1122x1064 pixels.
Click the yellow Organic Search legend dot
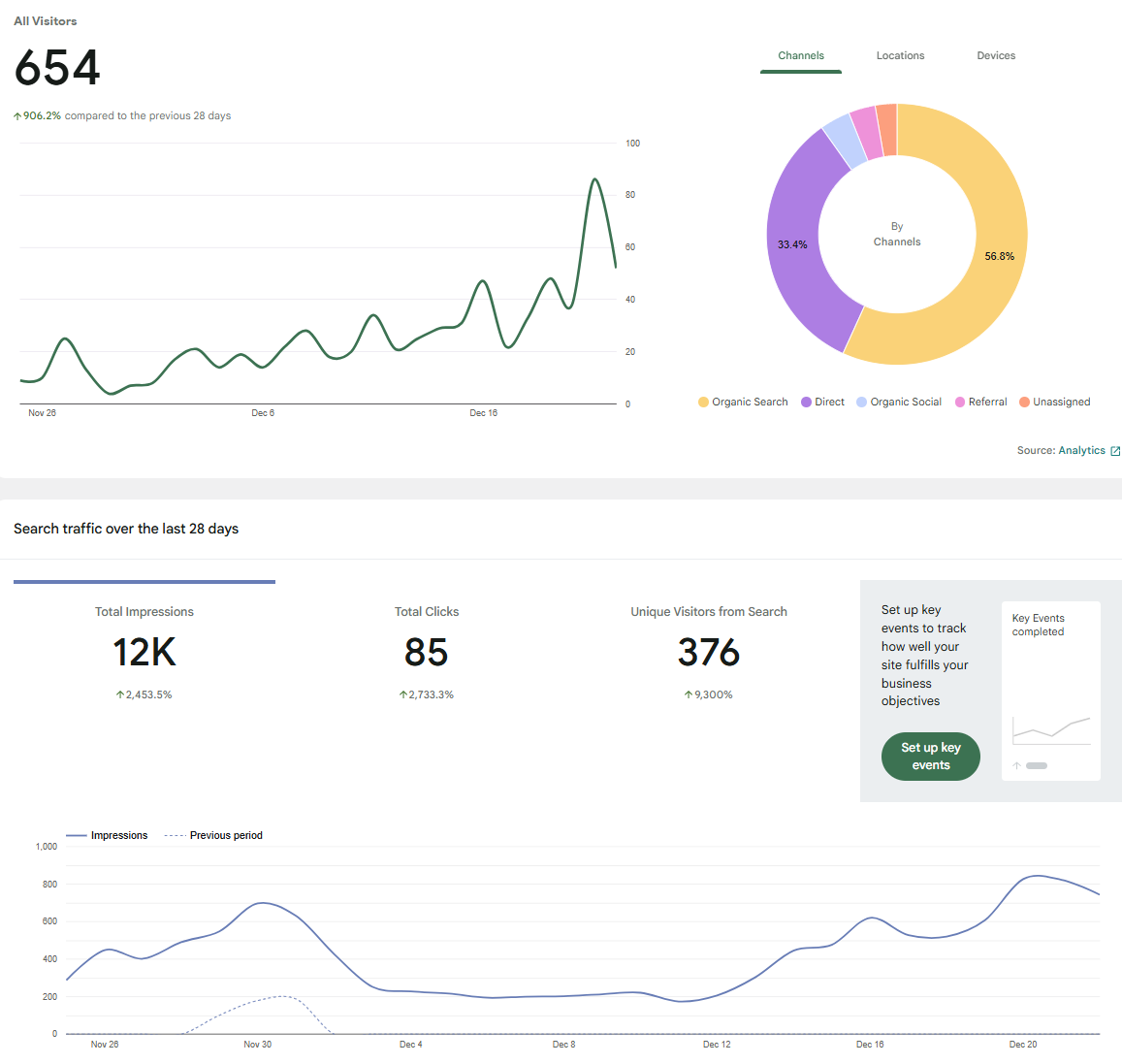pyautogui.click(x=702, y=402)
